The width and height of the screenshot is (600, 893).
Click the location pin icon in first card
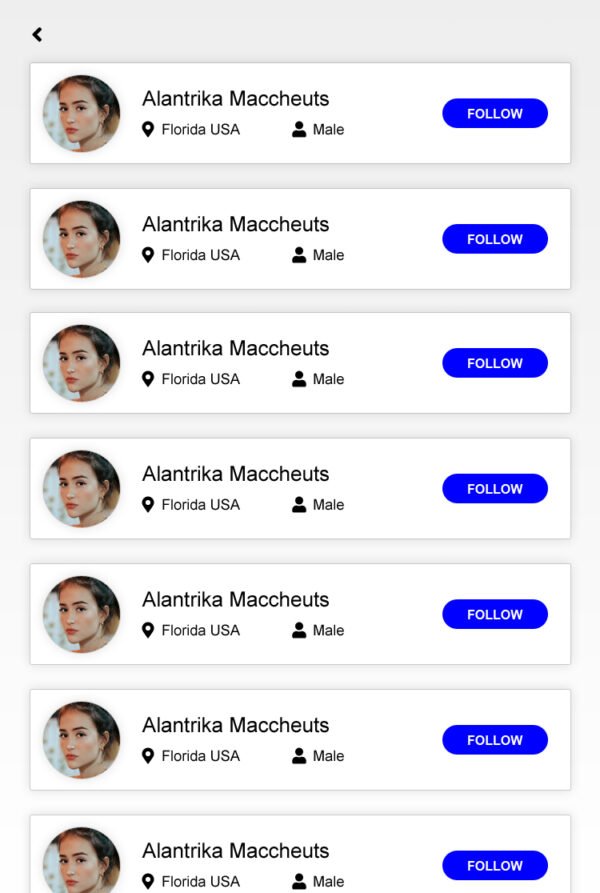pos(148,129)
